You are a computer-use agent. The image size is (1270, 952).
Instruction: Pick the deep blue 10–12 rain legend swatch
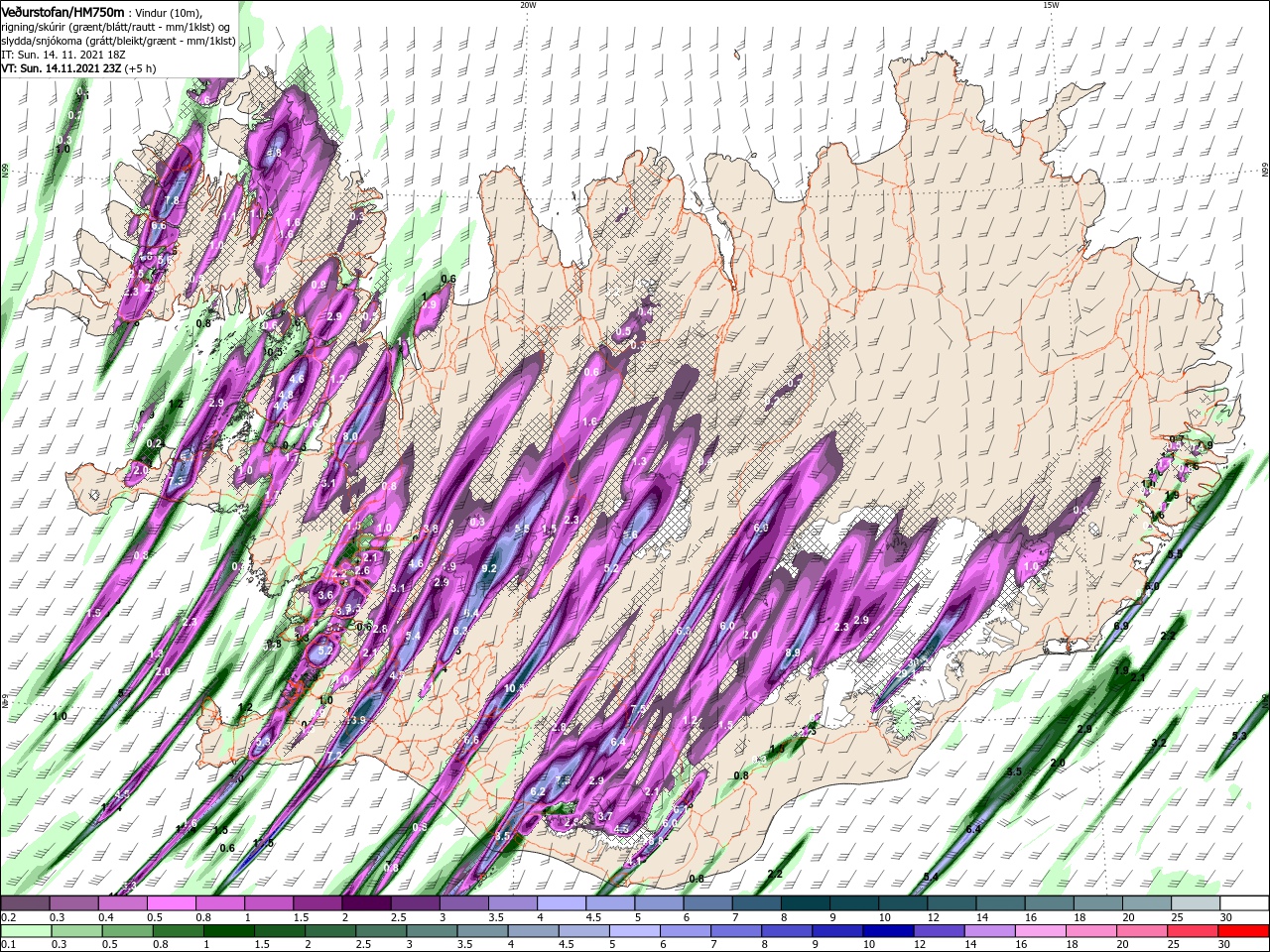(x=889, y=931)
